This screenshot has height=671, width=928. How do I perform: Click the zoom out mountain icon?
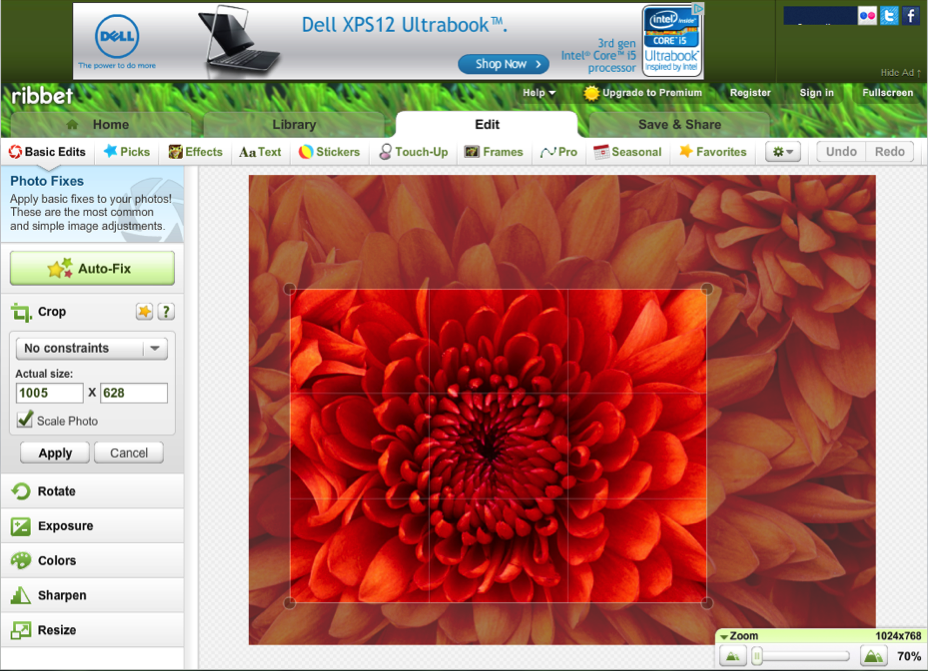pos(733,656)
